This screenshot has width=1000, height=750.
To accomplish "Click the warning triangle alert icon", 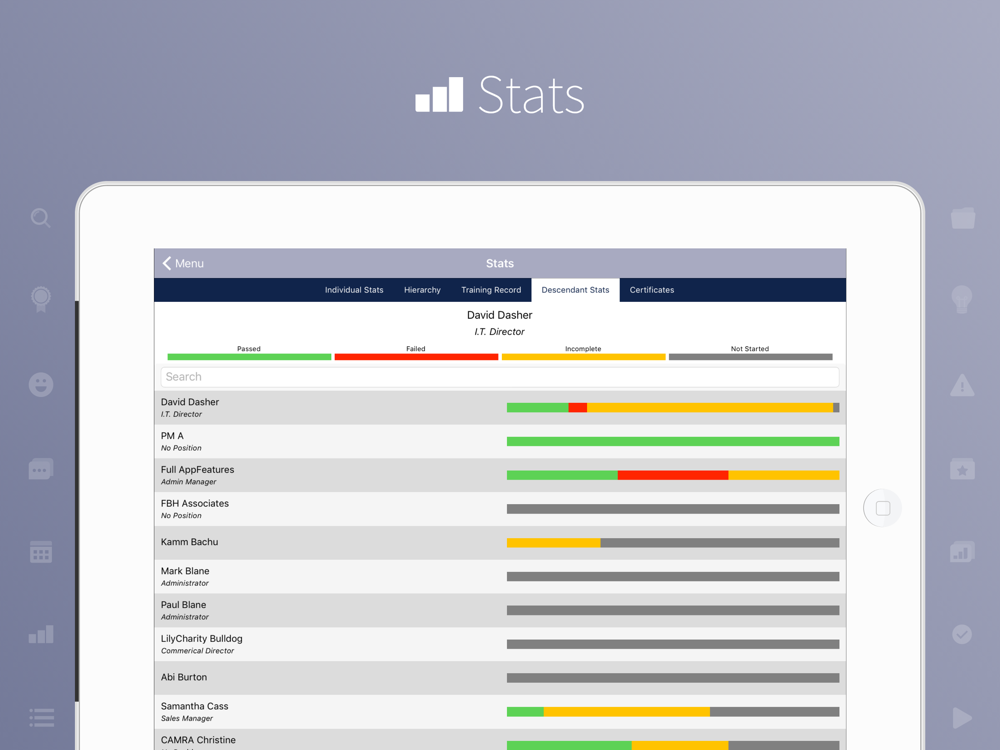I will tap(962, 385).
